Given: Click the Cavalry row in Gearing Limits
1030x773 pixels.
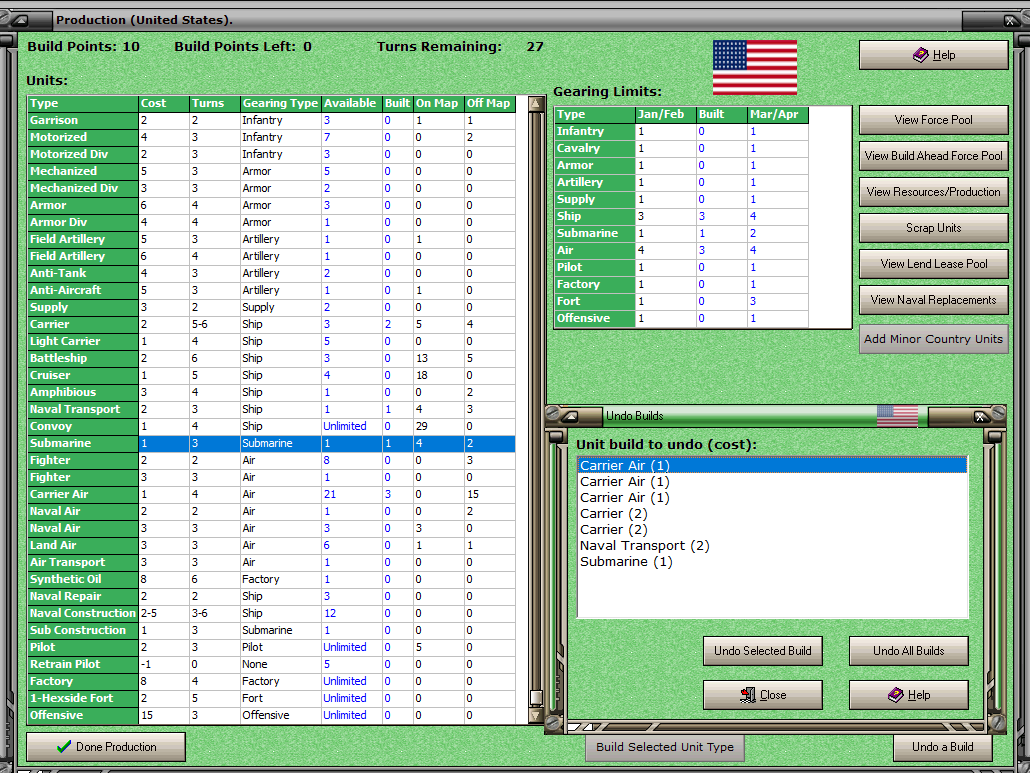Looking at the screenshot, I should coord(682,148).
